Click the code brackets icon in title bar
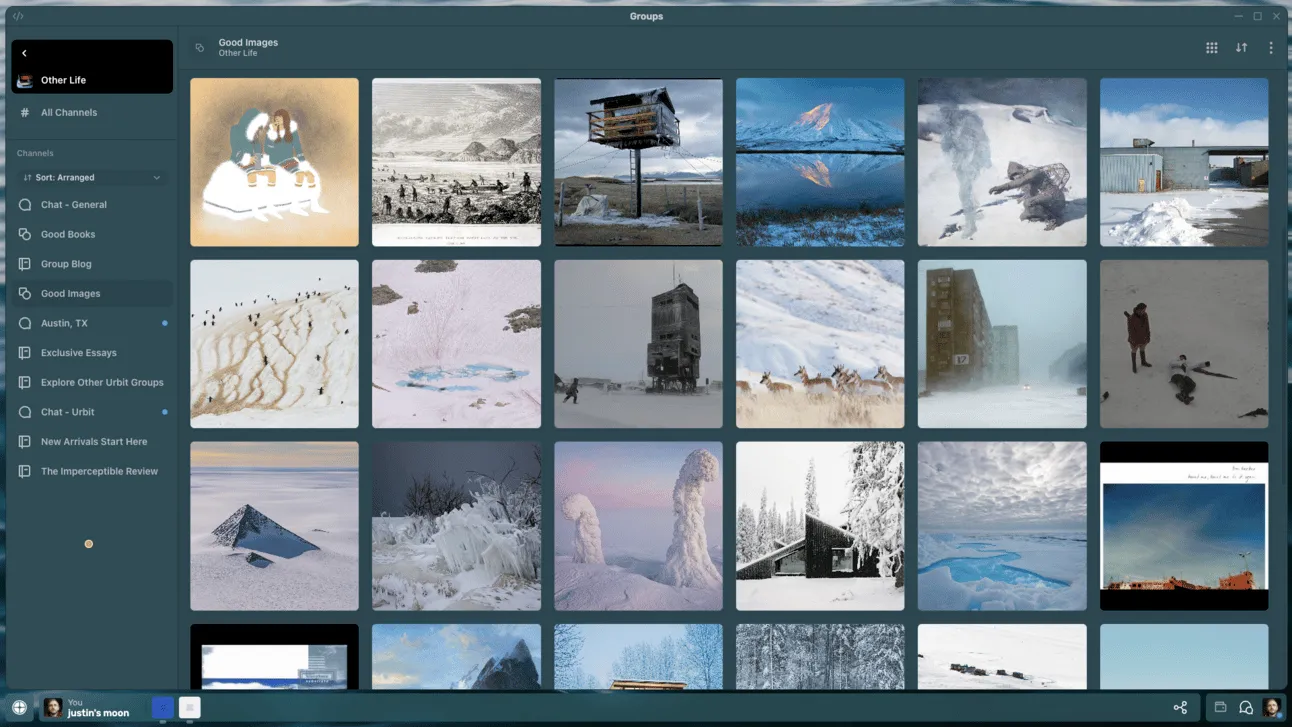 (x=19, y=16)
